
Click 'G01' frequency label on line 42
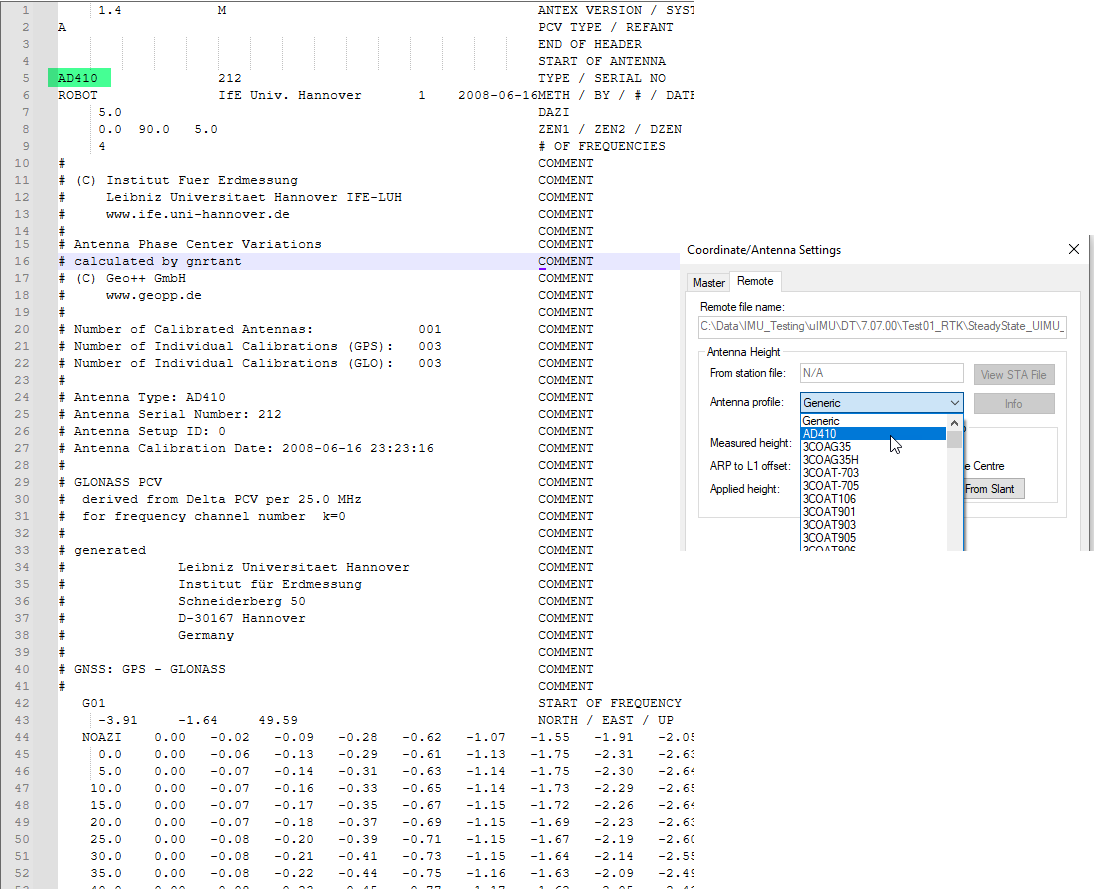click(x=93, y=703)
